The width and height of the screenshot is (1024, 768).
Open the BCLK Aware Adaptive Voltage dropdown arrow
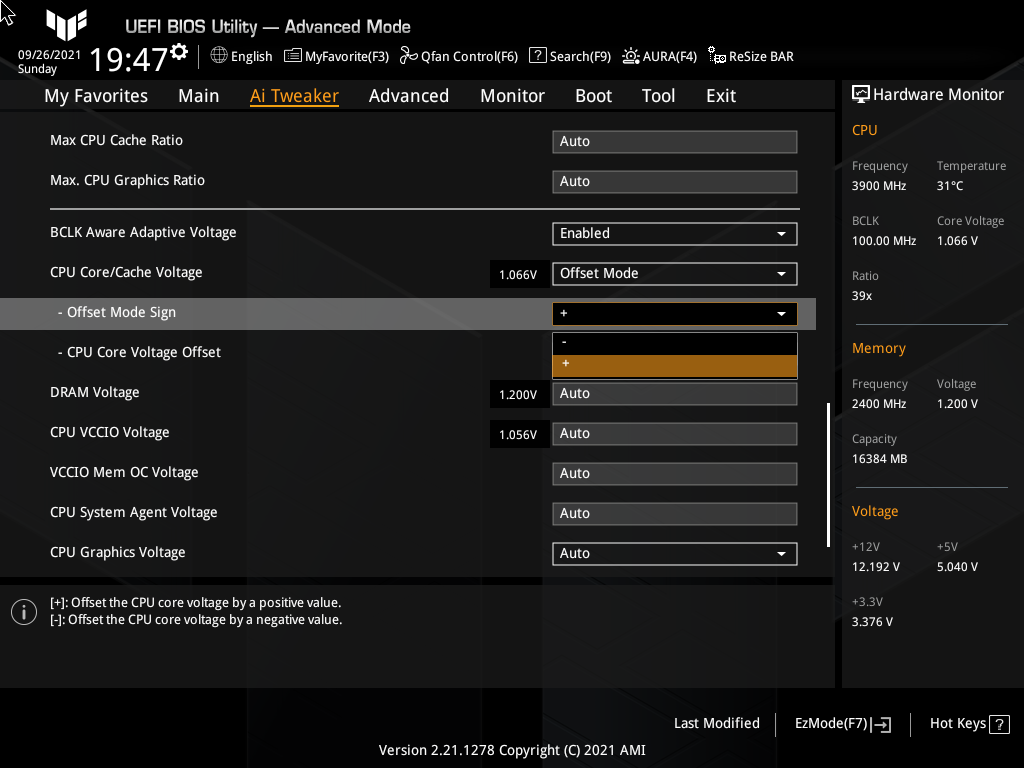pyautogui.click(x=782, y=233)
